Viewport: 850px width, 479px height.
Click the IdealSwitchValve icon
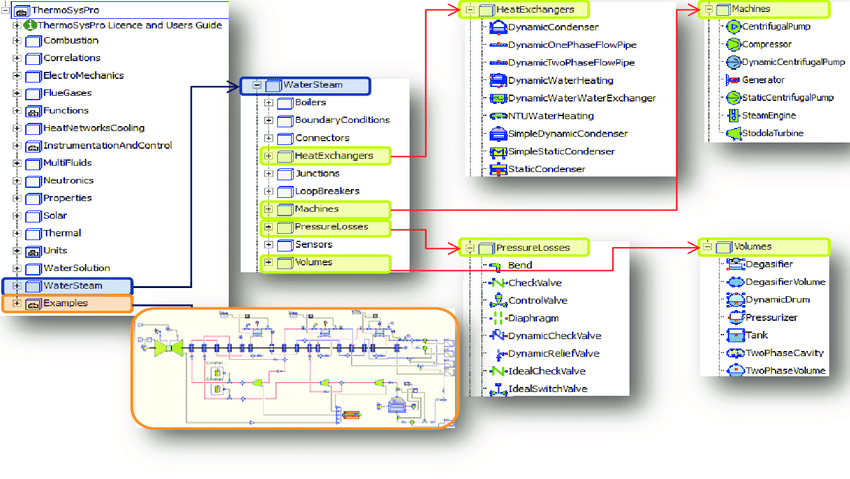click(498, 389)
